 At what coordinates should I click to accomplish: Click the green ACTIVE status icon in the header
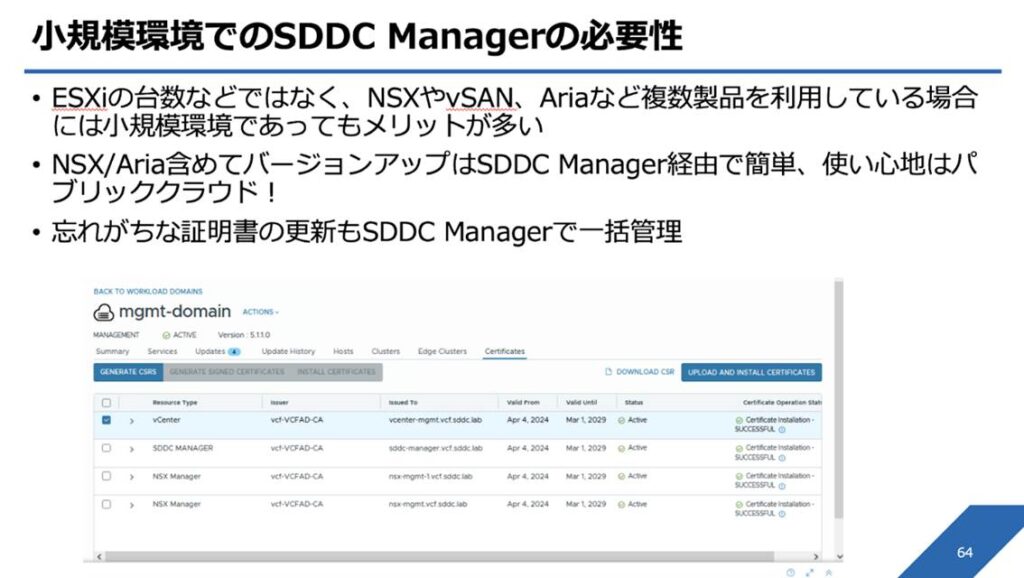tap(166, 335)
